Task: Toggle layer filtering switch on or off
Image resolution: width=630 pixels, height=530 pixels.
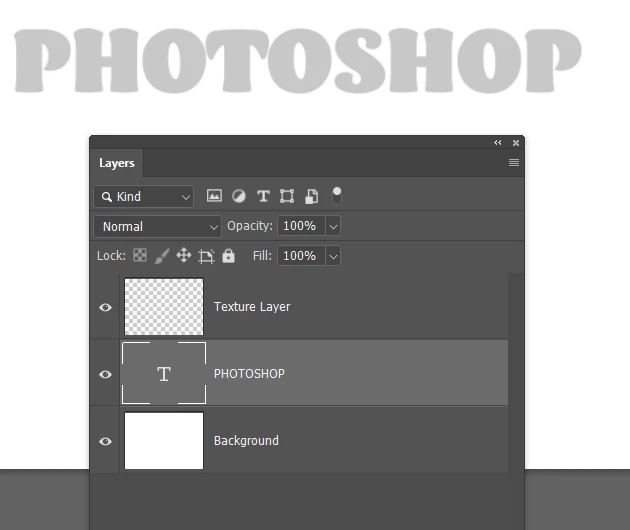Action: point(337,196)
